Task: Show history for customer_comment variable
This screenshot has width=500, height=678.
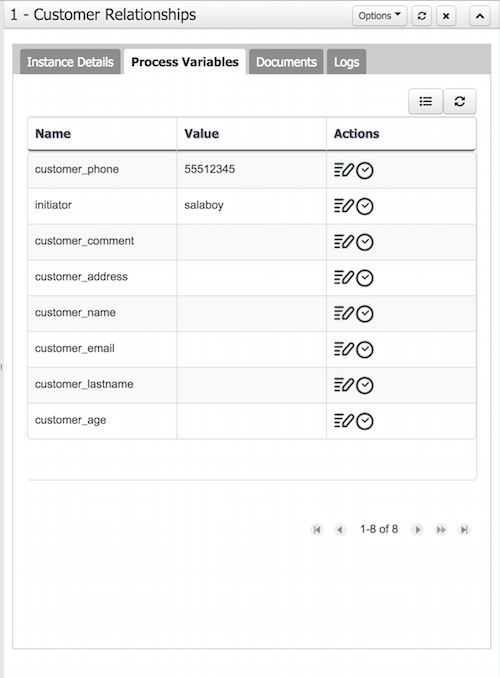Action: click(365, 242)
